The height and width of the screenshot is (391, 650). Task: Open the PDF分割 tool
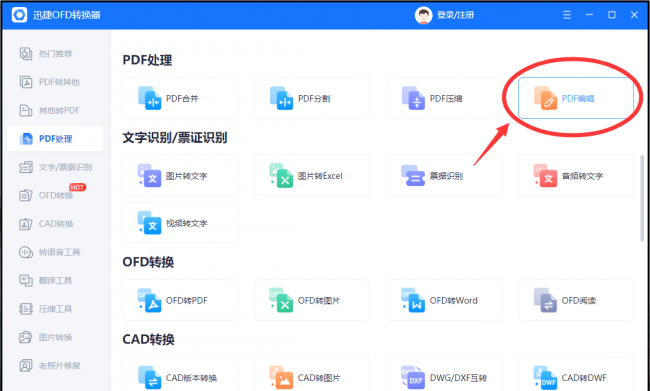tap(312, 98)
